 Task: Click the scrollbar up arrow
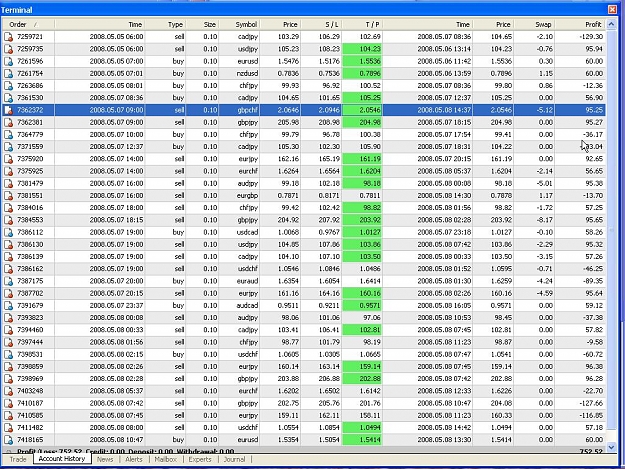[611, 24]
